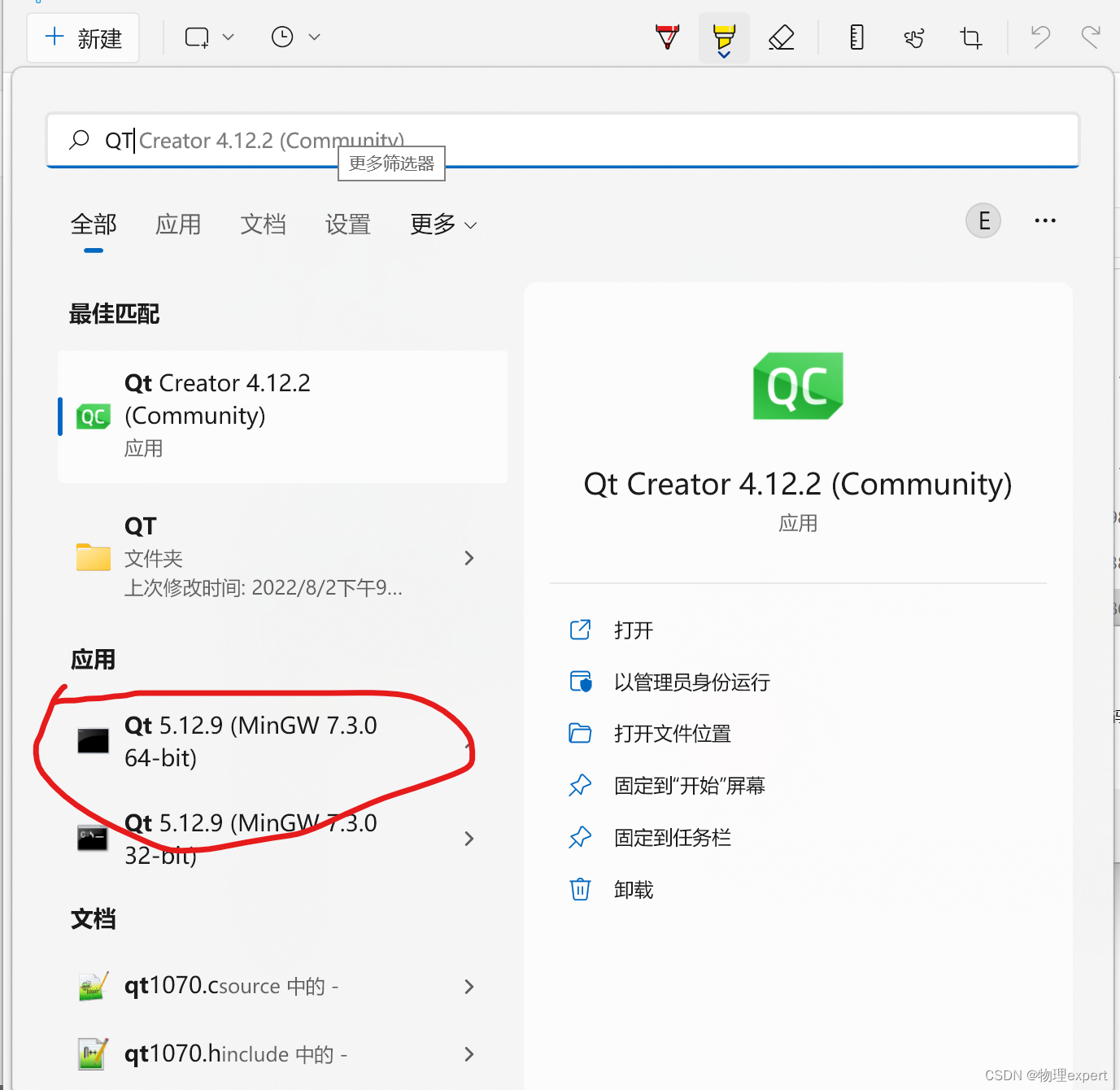
Task: Select the red ballpoint pen tool
Action: click(x=668, y=37)
